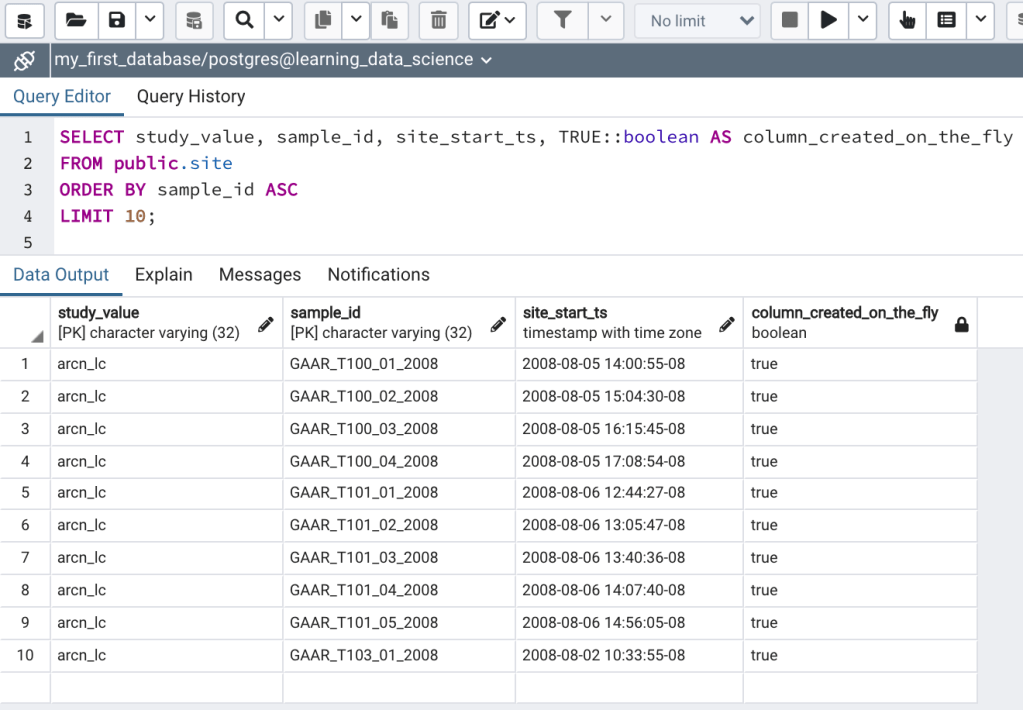1023x710 pixels.
Task: Click the Open File folder icon
Action: click(76, 20)
